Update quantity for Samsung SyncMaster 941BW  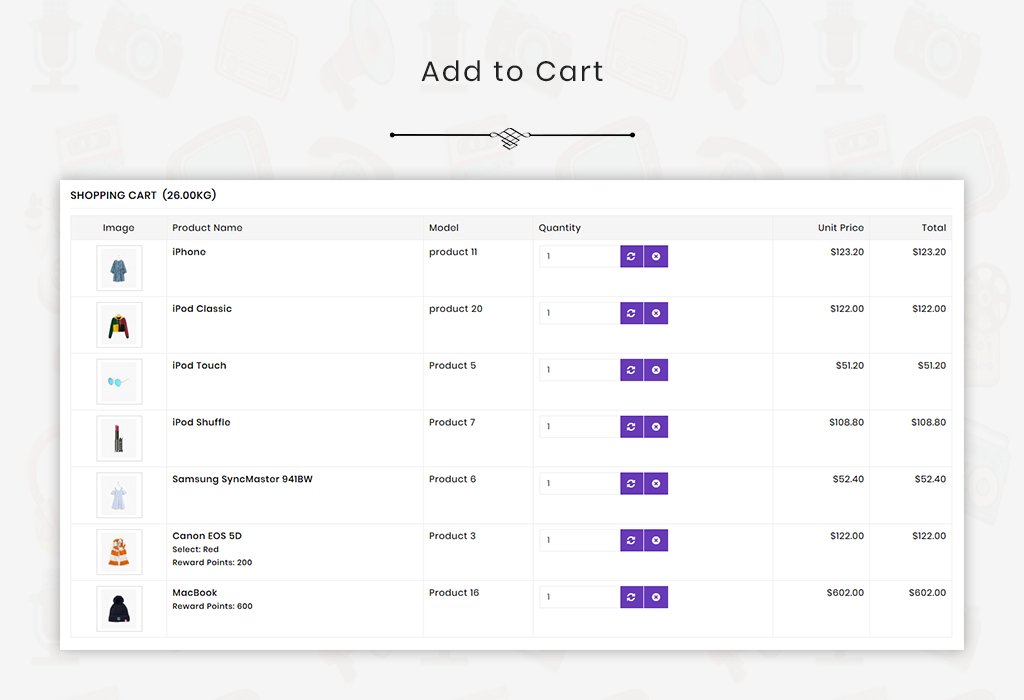point(632,484)
